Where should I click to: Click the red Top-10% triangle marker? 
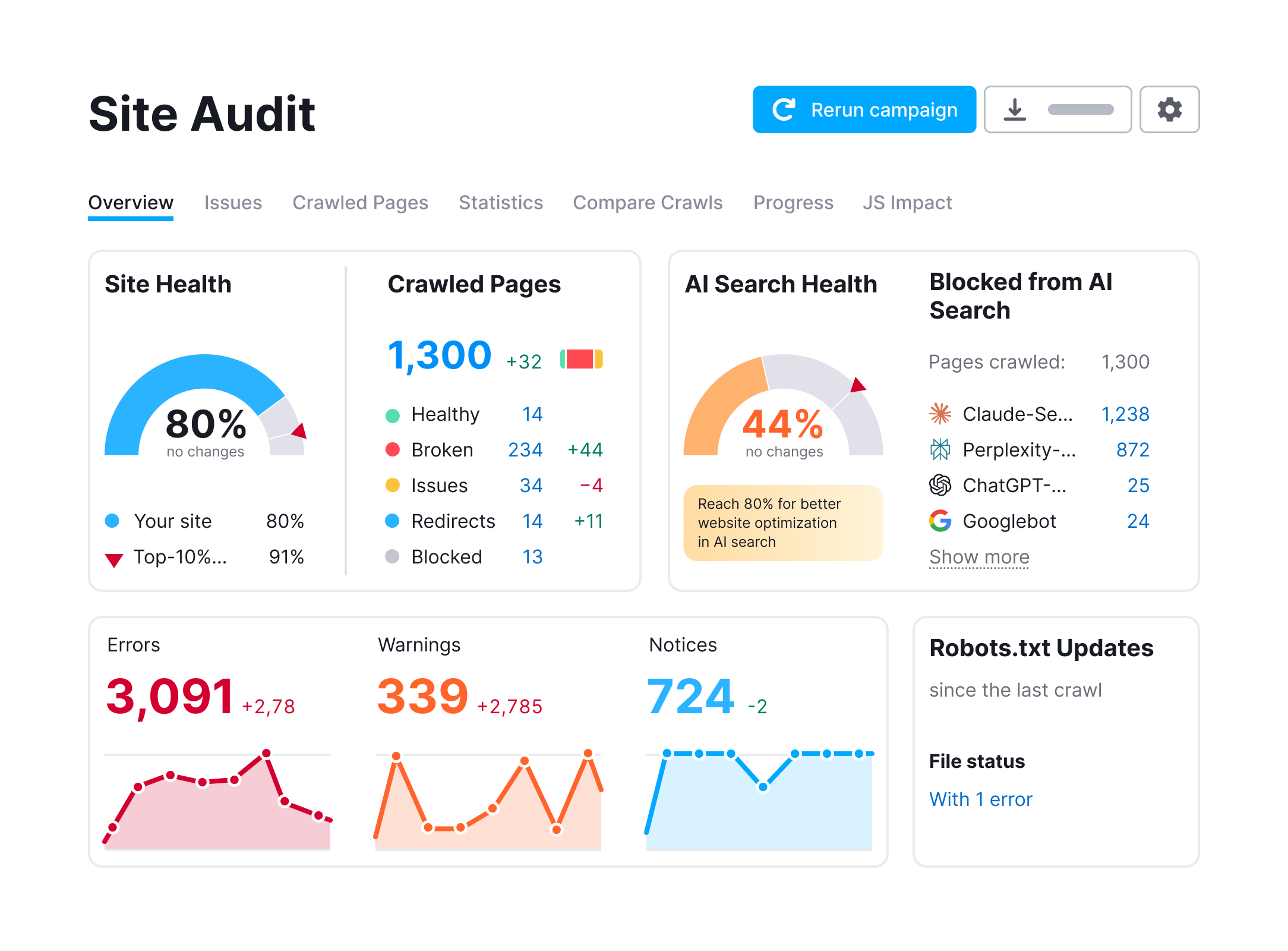coord(113,559)
